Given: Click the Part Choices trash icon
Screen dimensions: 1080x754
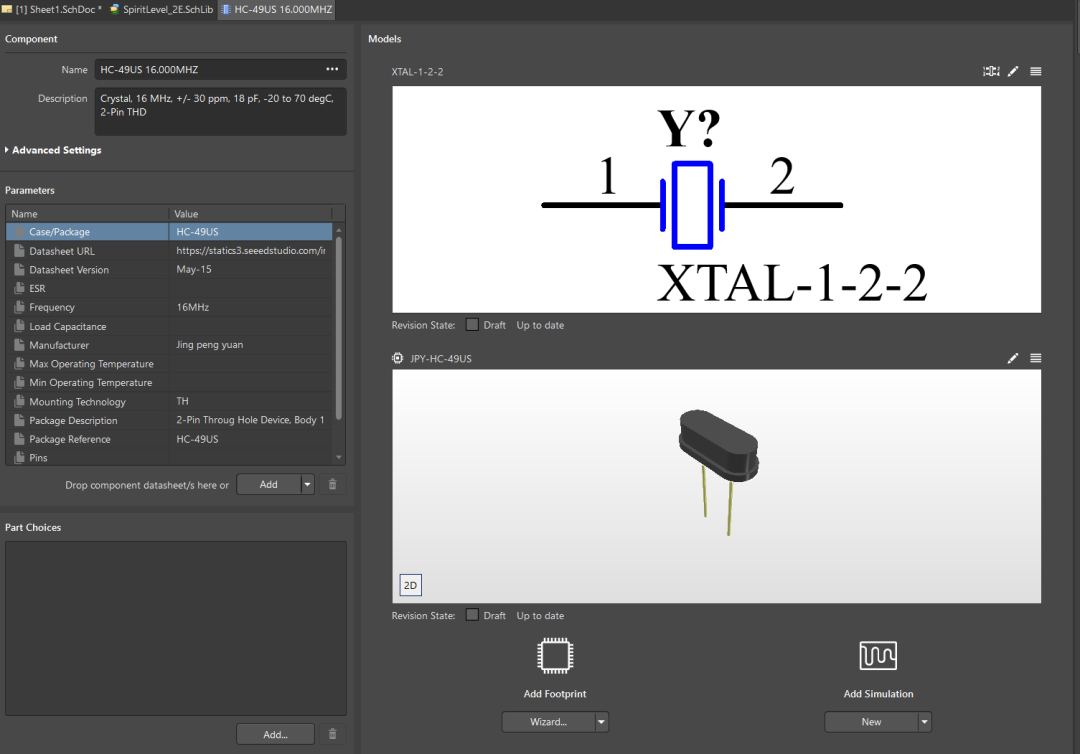Looking at the screenshot, I should coord(332,734).
